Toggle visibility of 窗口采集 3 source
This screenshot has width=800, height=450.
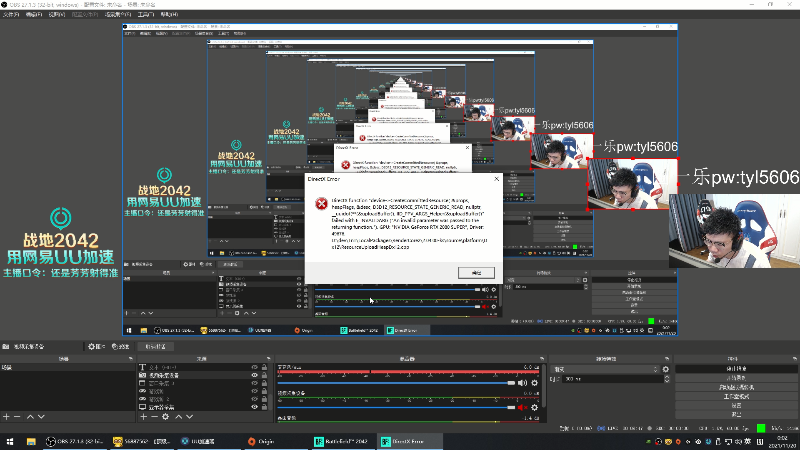[x=255, y=383]
